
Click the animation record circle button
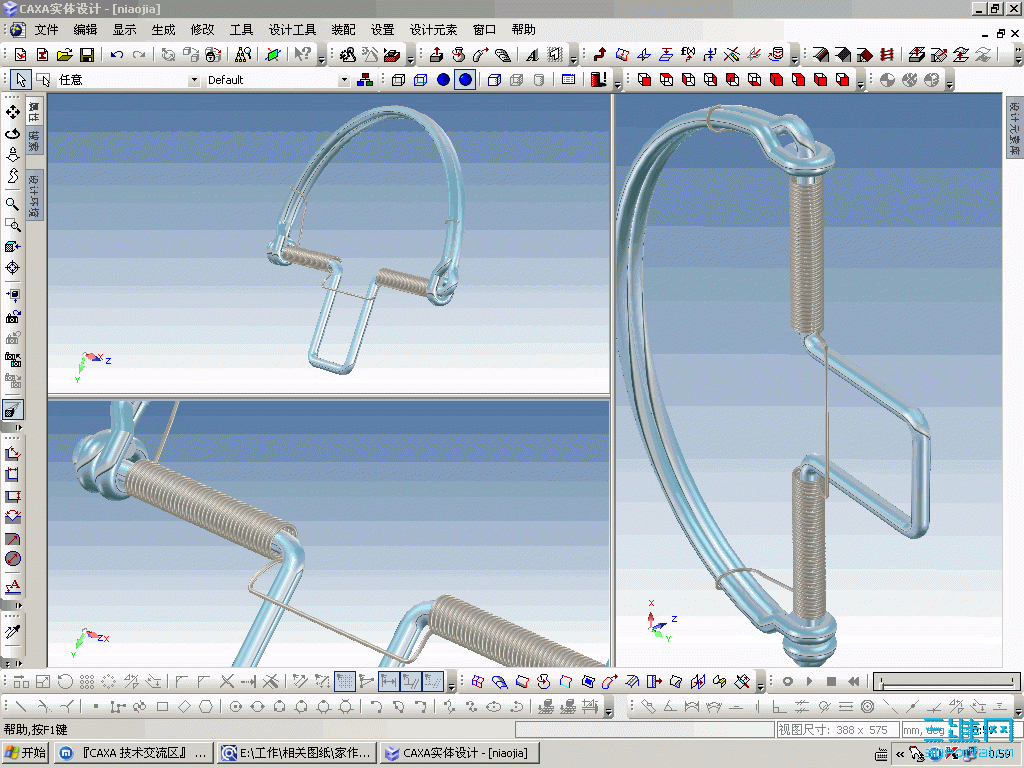tap(788, 681)
